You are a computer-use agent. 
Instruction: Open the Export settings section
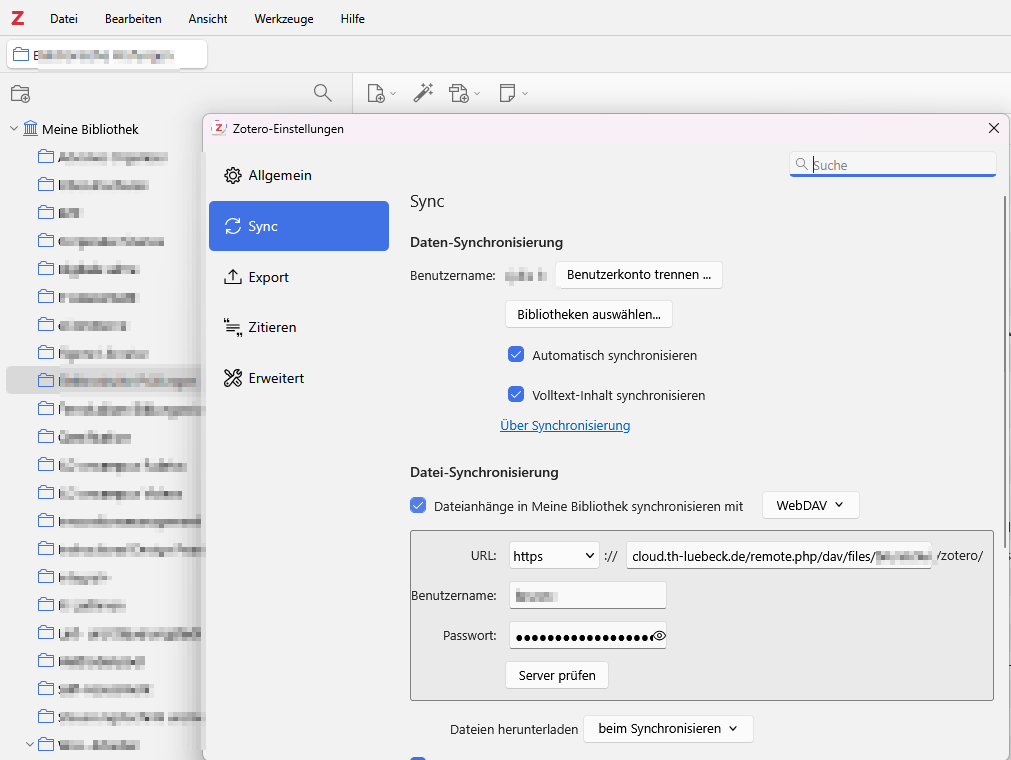(x=268, y=277)
